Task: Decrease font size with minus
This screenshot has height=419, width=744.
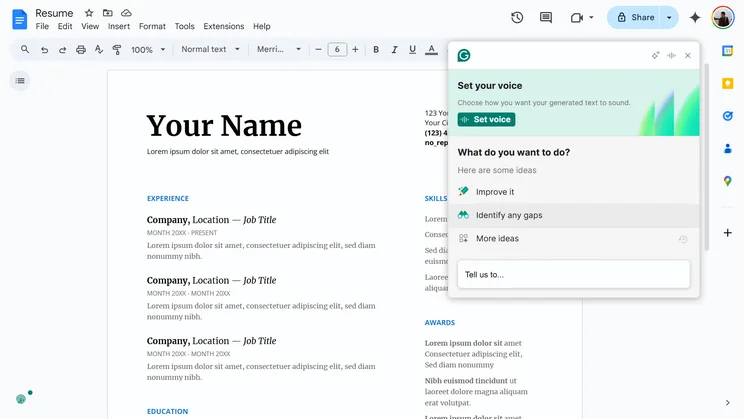Action: pos(318,49)
